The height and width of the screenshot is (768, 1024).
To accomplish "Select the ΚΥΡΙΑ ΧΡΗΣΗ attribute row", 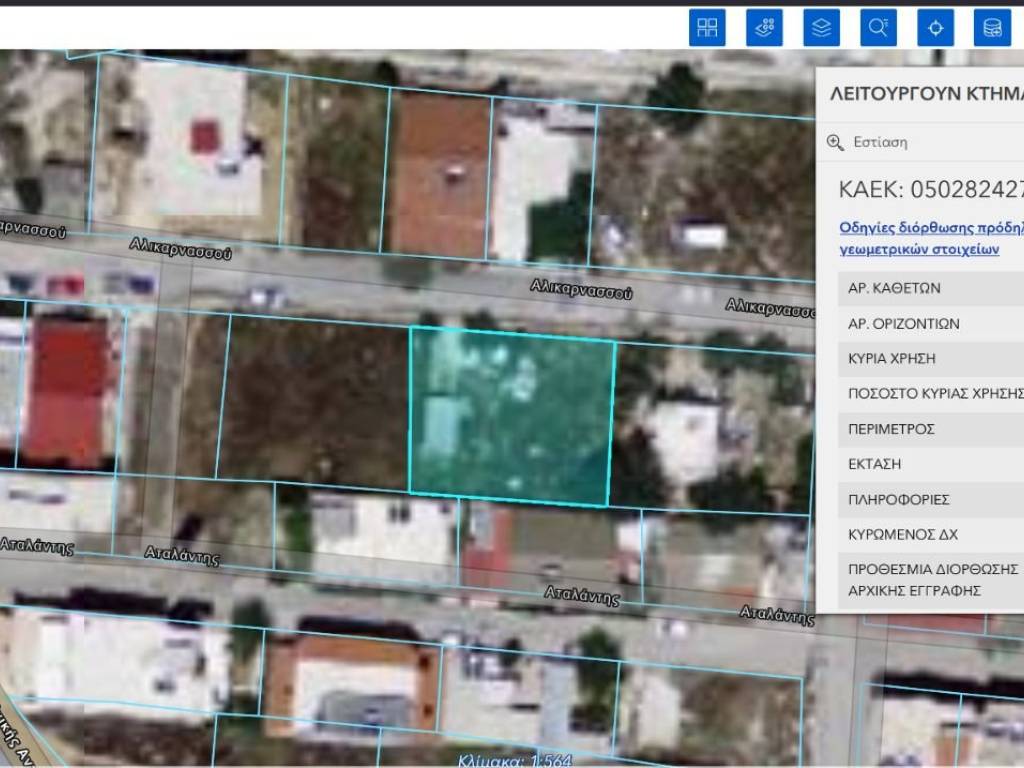I will (930, 358).
